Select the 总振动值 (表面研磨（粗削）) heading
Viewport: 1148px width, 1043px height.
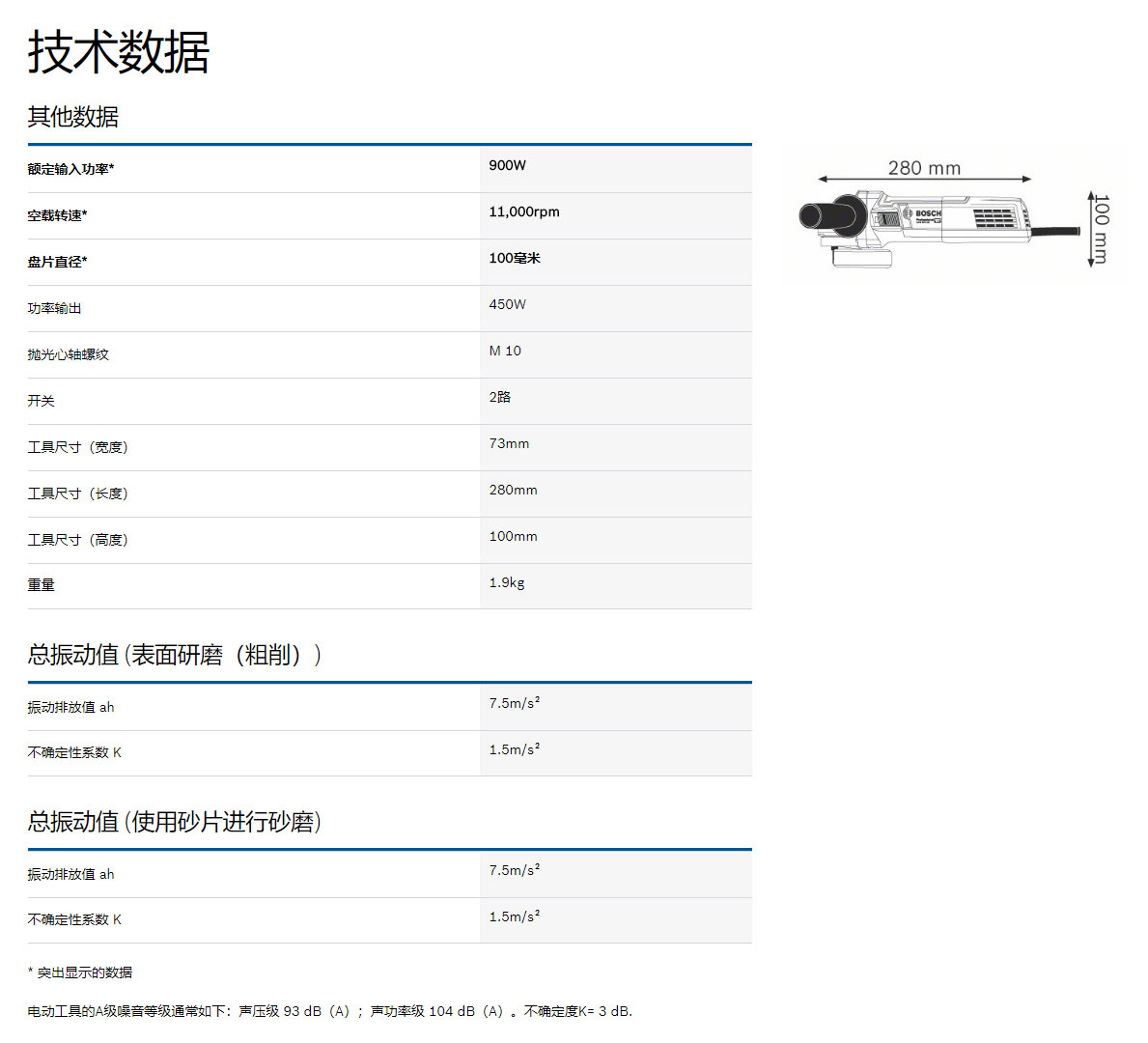(174, 655)
